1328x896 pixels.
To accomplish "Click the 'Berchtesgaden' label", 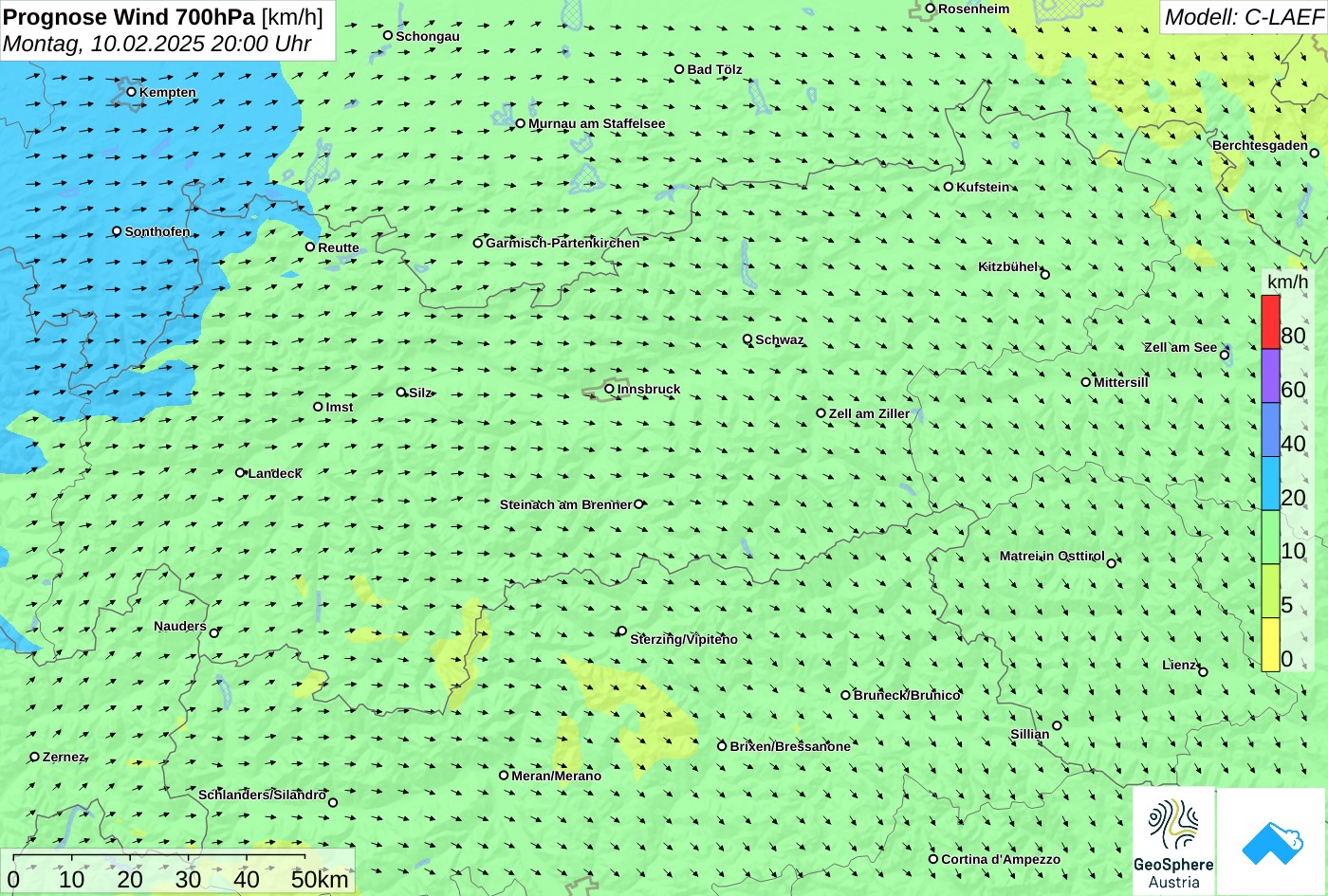I will (1260, 145).
